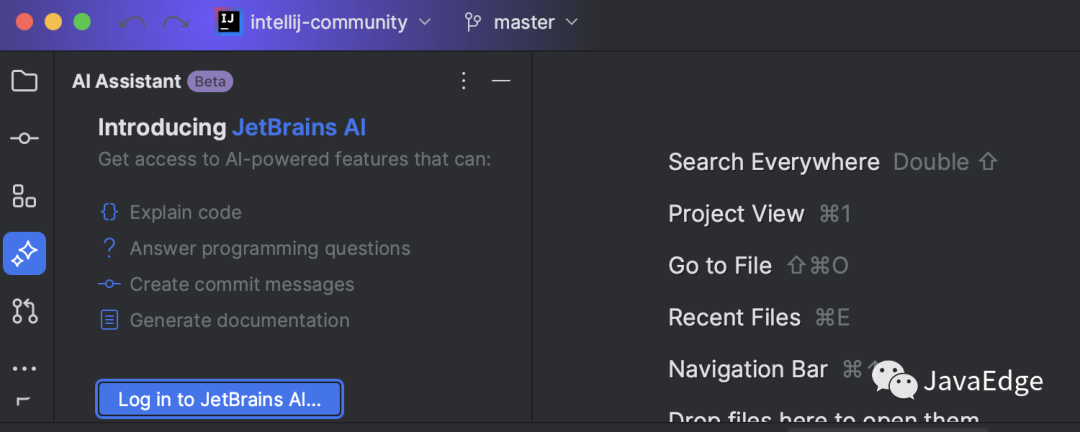Click the IJ project logo icon
The image size is (1080, 432).
click(229, 22)
